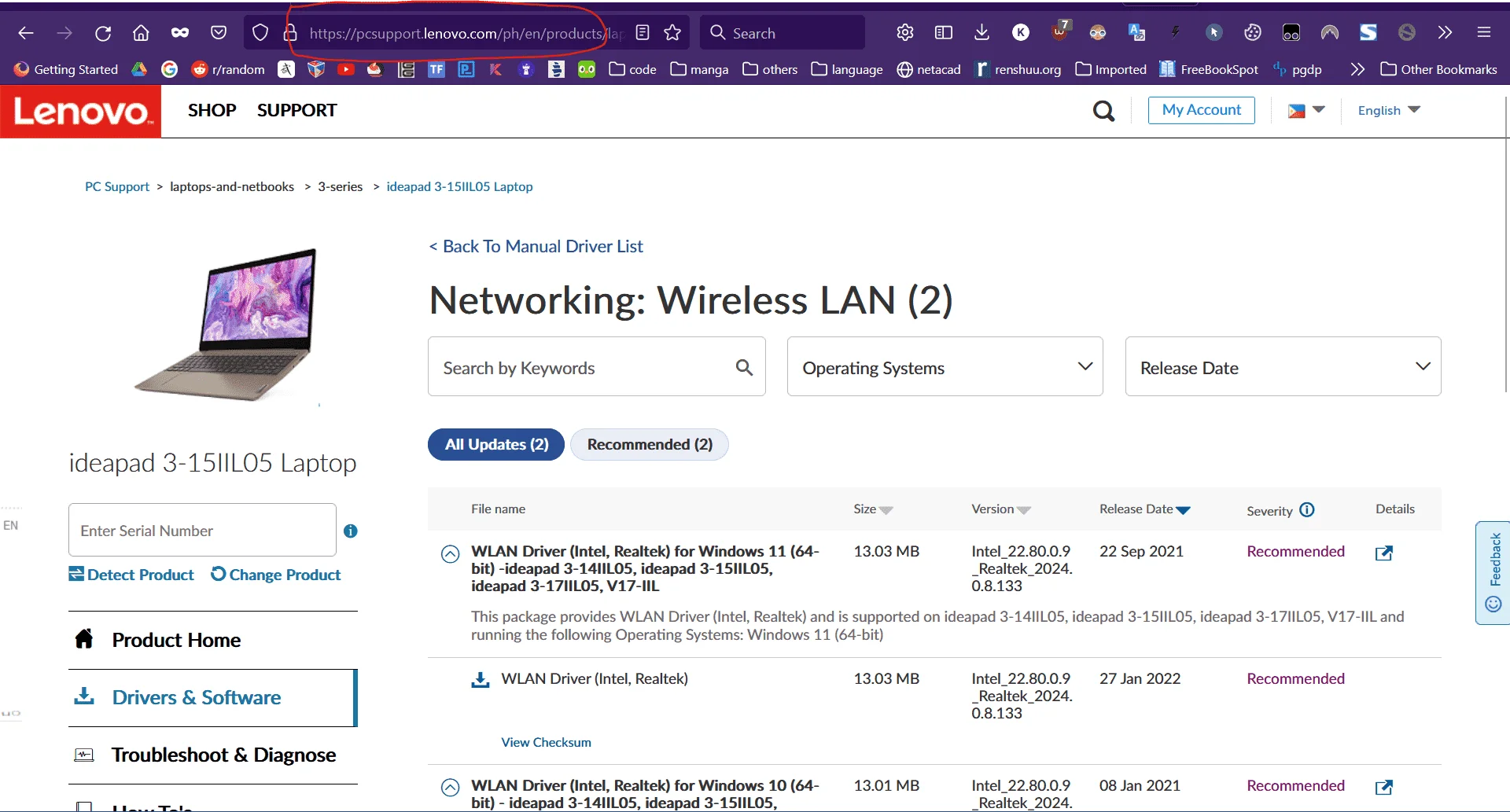Open Product Home in sidebar
This screenshot has height=812, width=1510.
pos(212,640)
